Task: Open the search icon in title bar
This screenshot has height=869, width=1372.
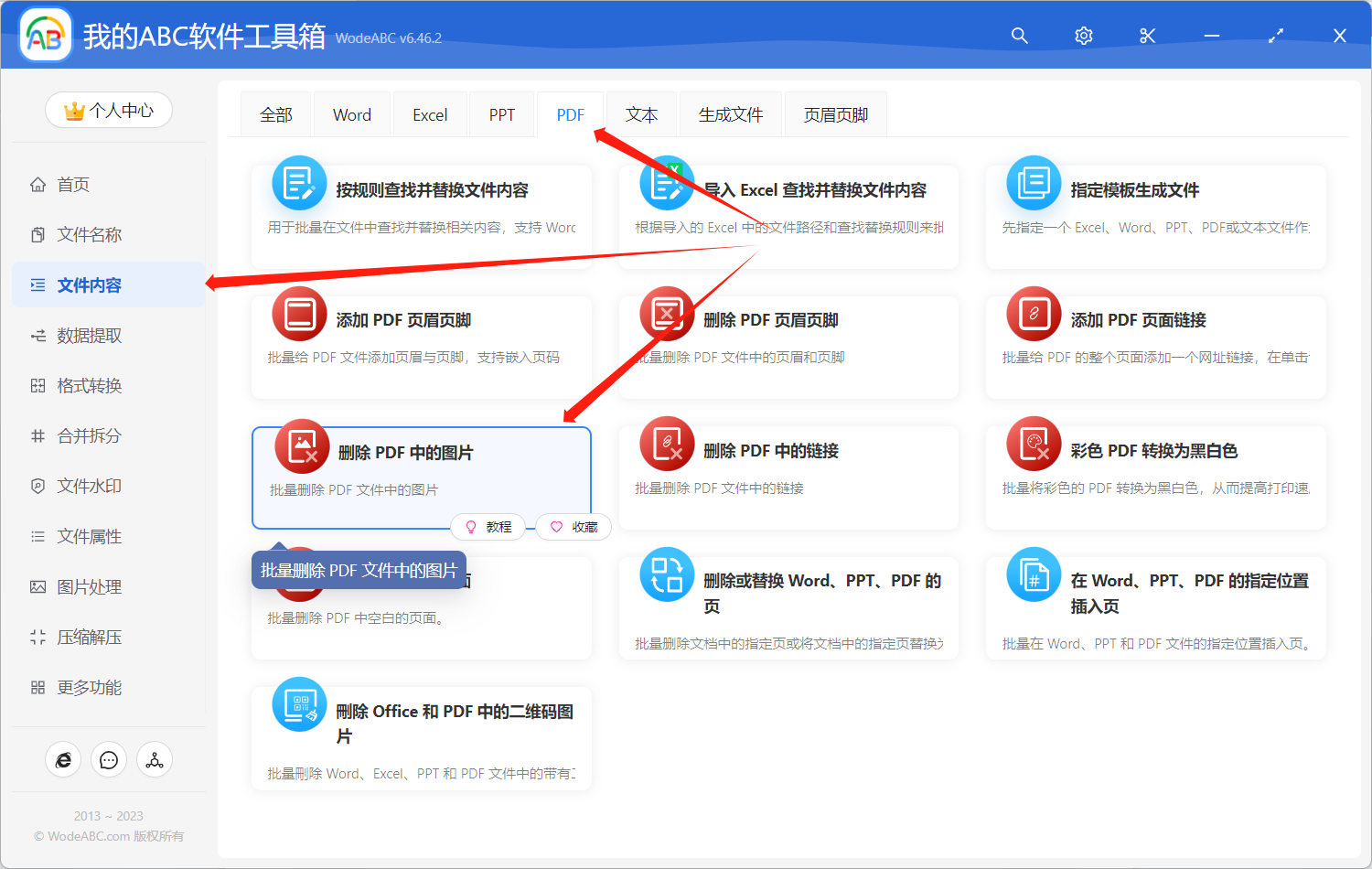Action: point(1019,36)
